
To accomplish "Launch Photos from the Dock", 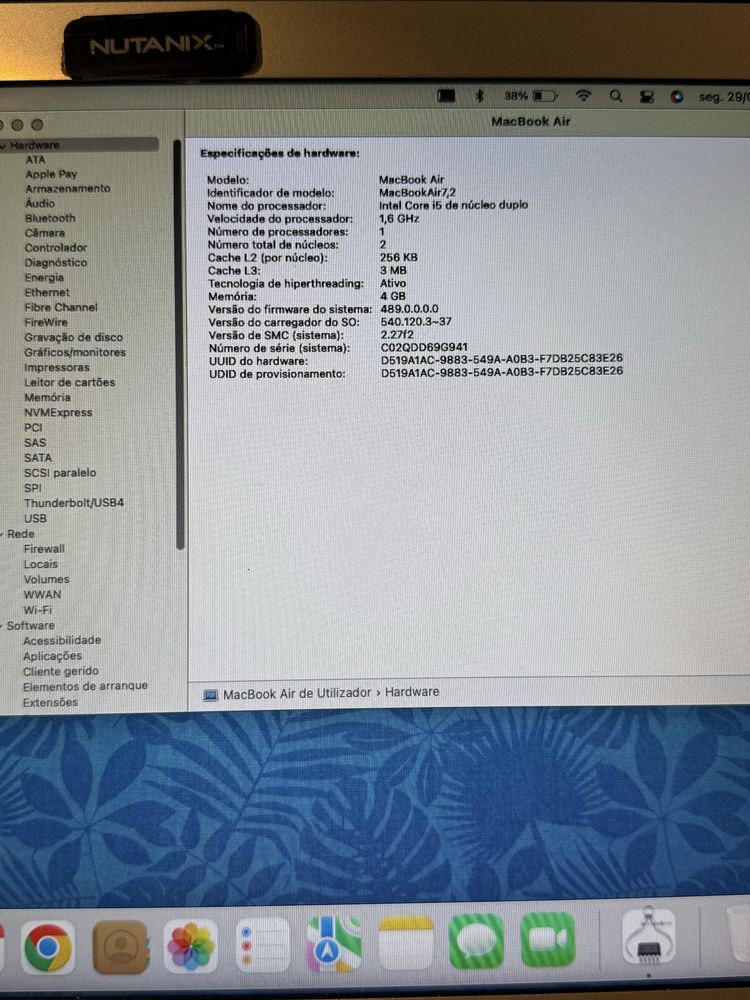I will click(191, 946).
